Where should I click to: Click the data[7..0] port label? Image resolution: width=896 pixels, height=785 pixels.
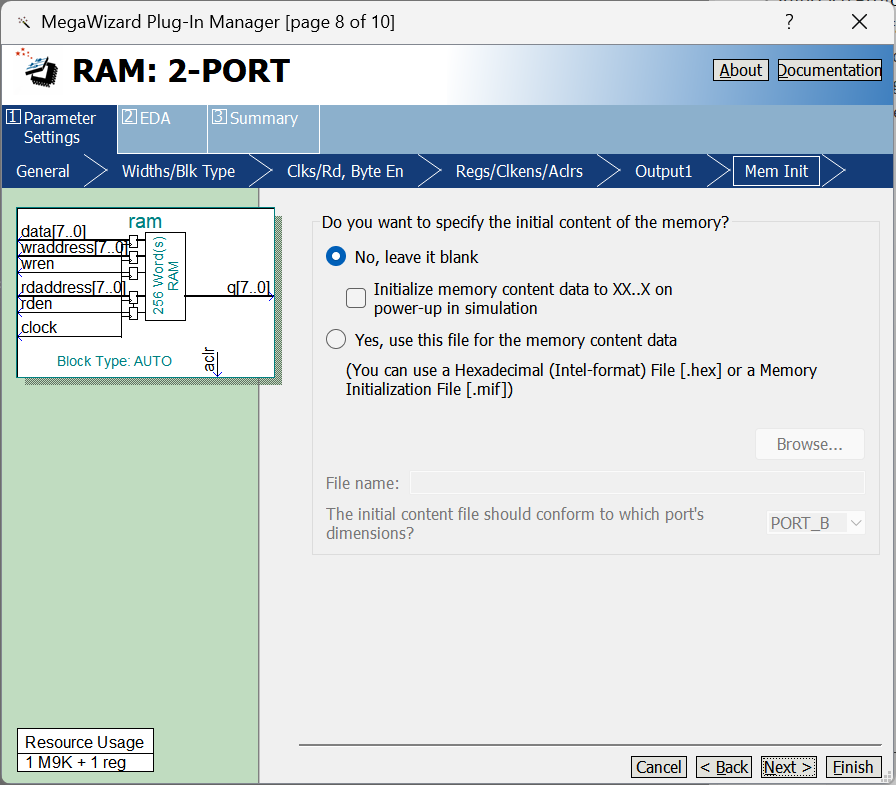[x=53, y=231]
